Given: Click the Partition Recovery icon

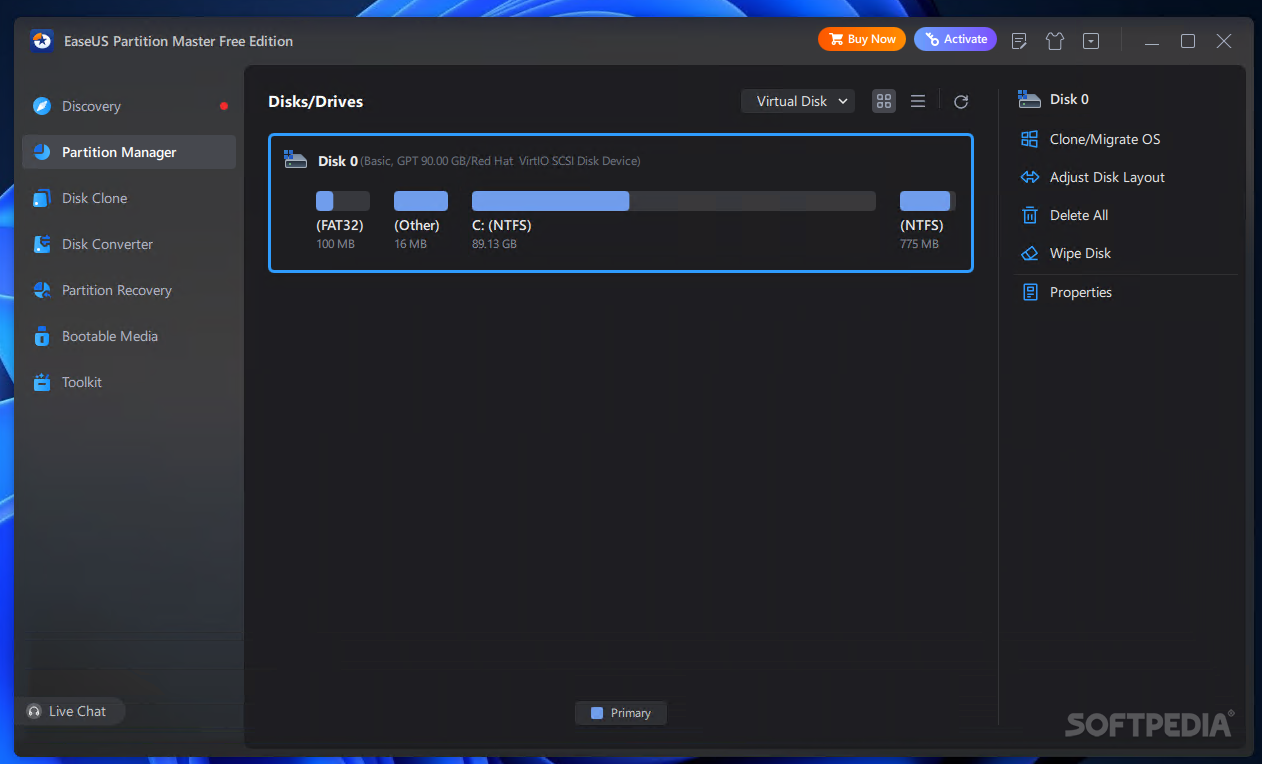Looking at the screenshot, I should tap(41, 290).
